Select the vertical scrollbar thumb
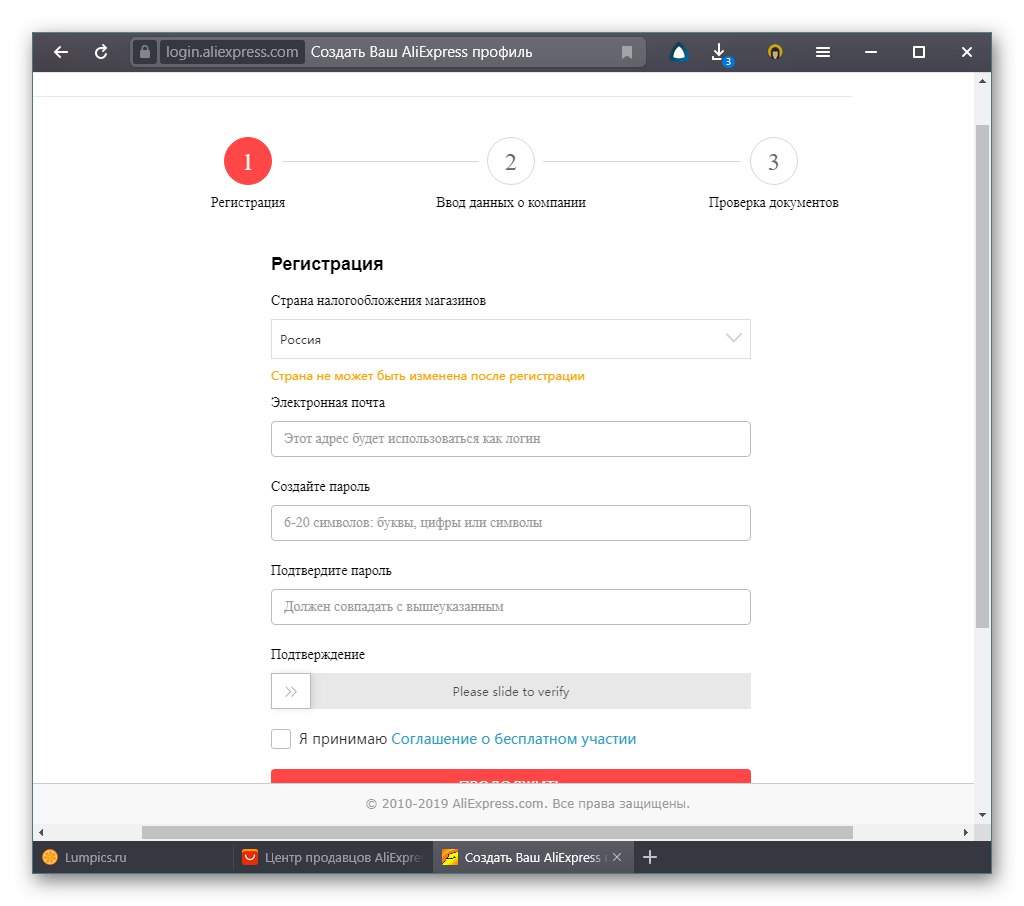 point(982,376)
